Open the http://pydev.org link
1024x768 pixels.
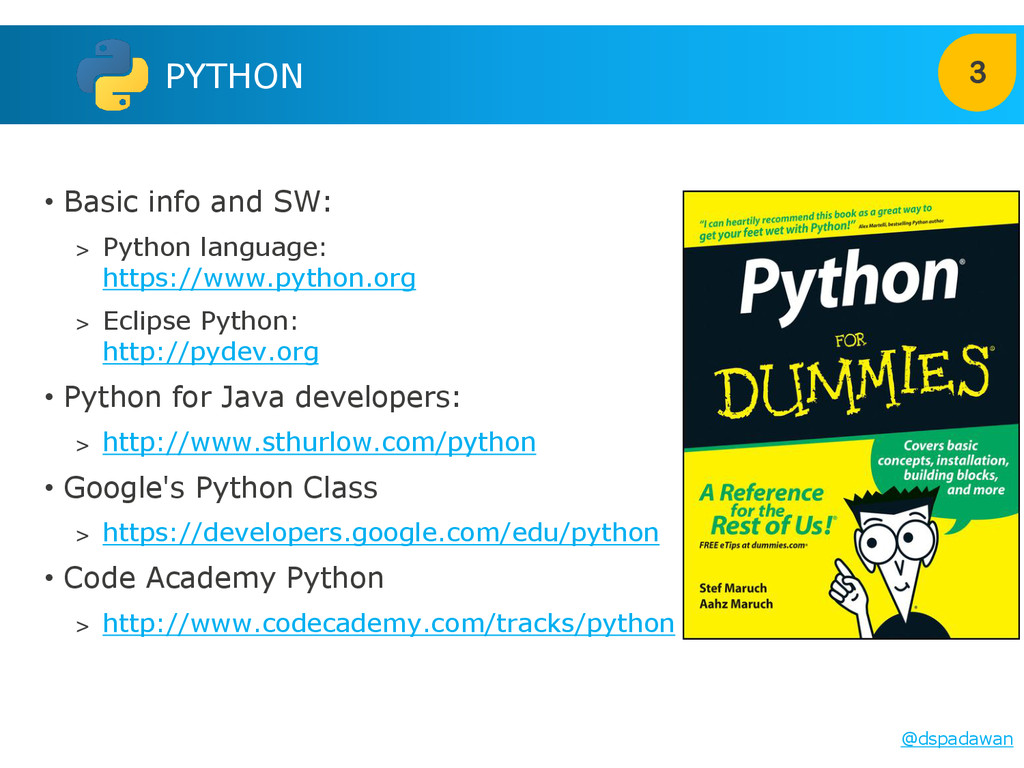(211, 352)
